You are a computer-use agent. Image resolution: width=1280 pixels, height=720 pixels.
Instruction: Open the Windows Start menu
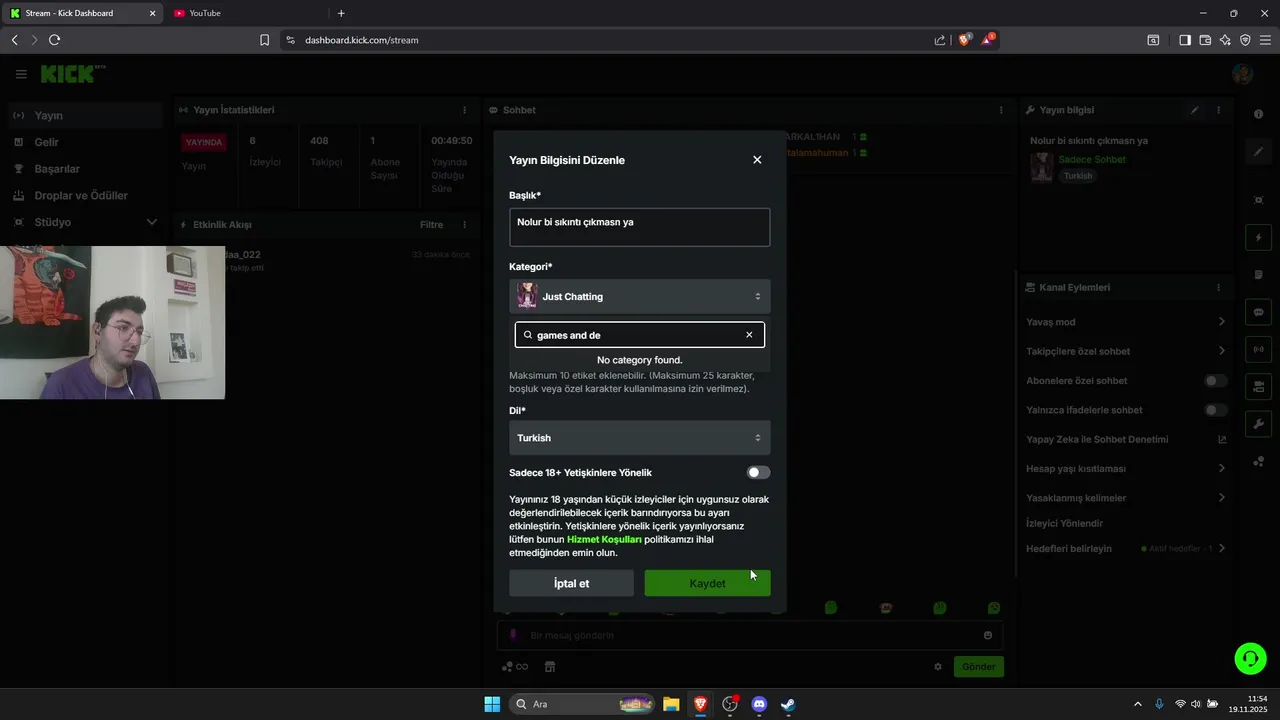pos(492,704)
